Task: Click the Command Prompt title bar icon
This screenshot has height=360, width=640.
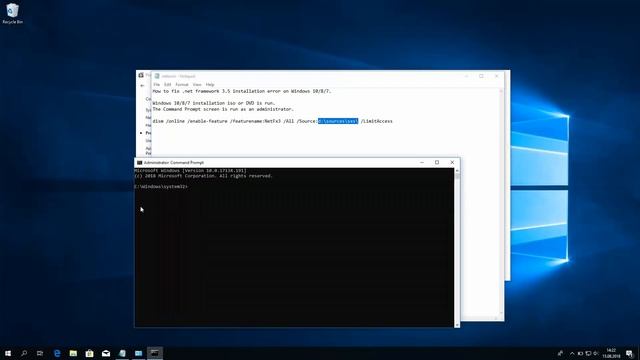Action: pyautogui.click(x=140, y=162)
